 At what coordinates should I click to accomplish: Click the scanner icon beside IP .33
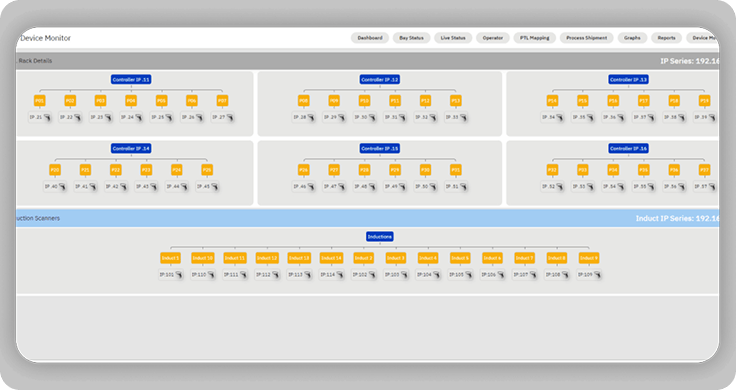coord(463,117)
